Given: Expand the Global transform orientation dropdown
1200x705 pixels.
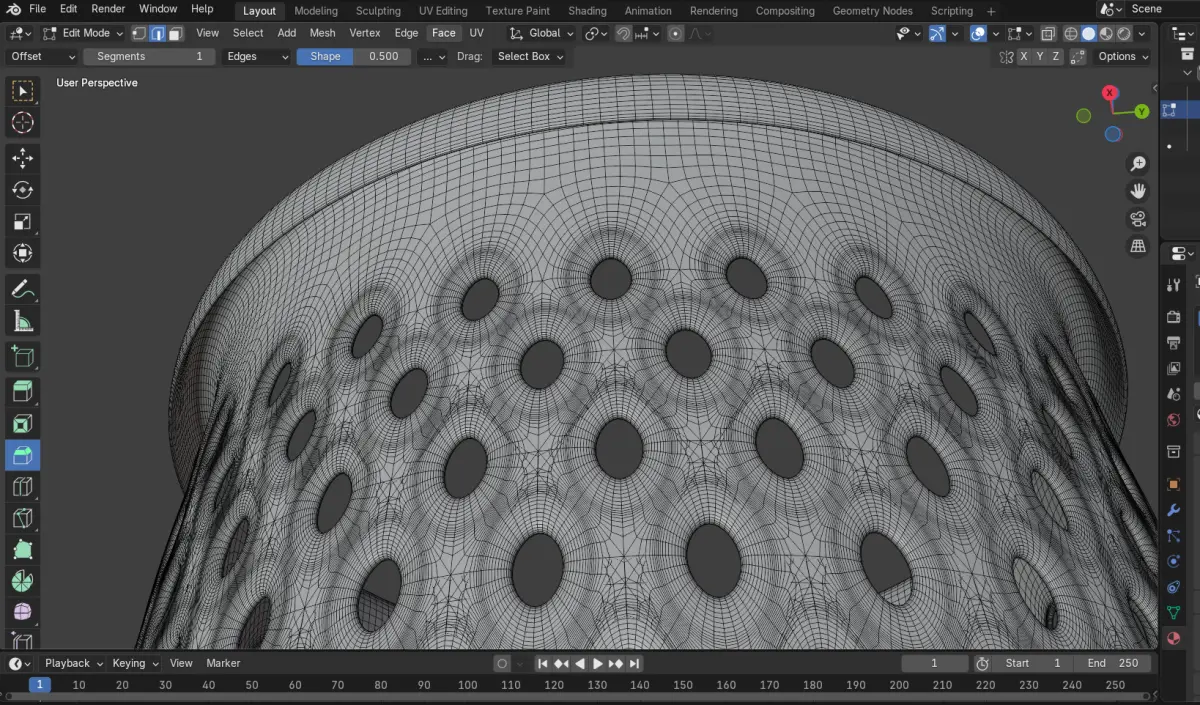Looking at the screenshot, I should 543,33.
